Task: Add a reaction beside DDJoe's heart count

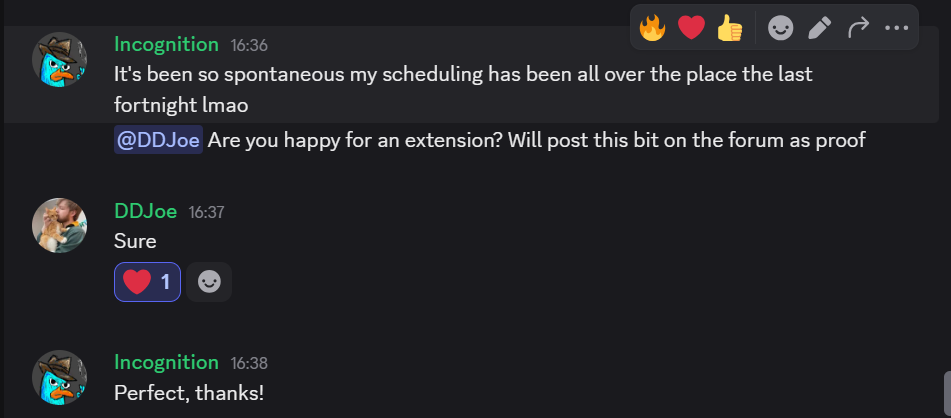Action: [209, 282]
